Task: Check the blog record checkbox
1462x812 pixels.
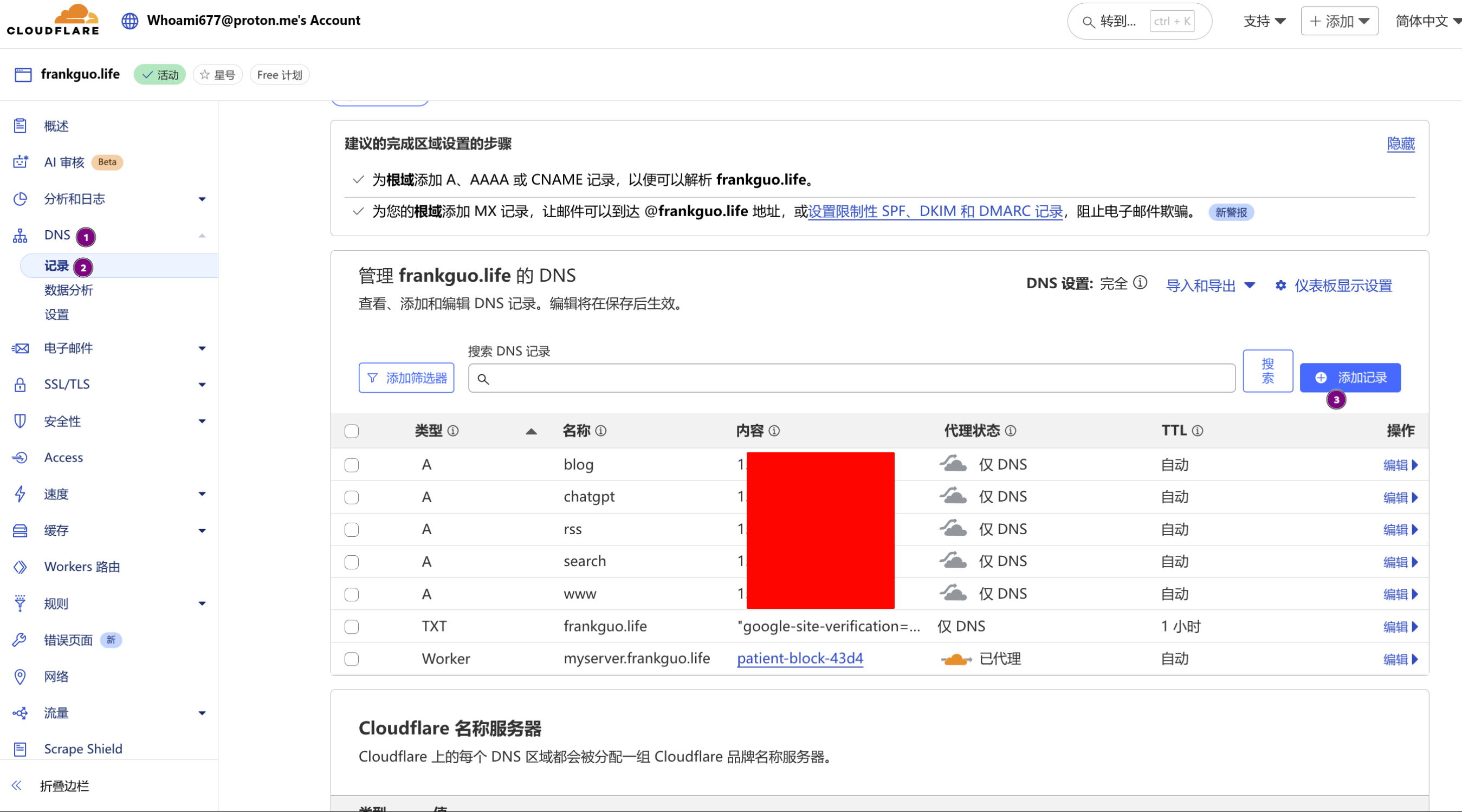Action: [351, 465]
